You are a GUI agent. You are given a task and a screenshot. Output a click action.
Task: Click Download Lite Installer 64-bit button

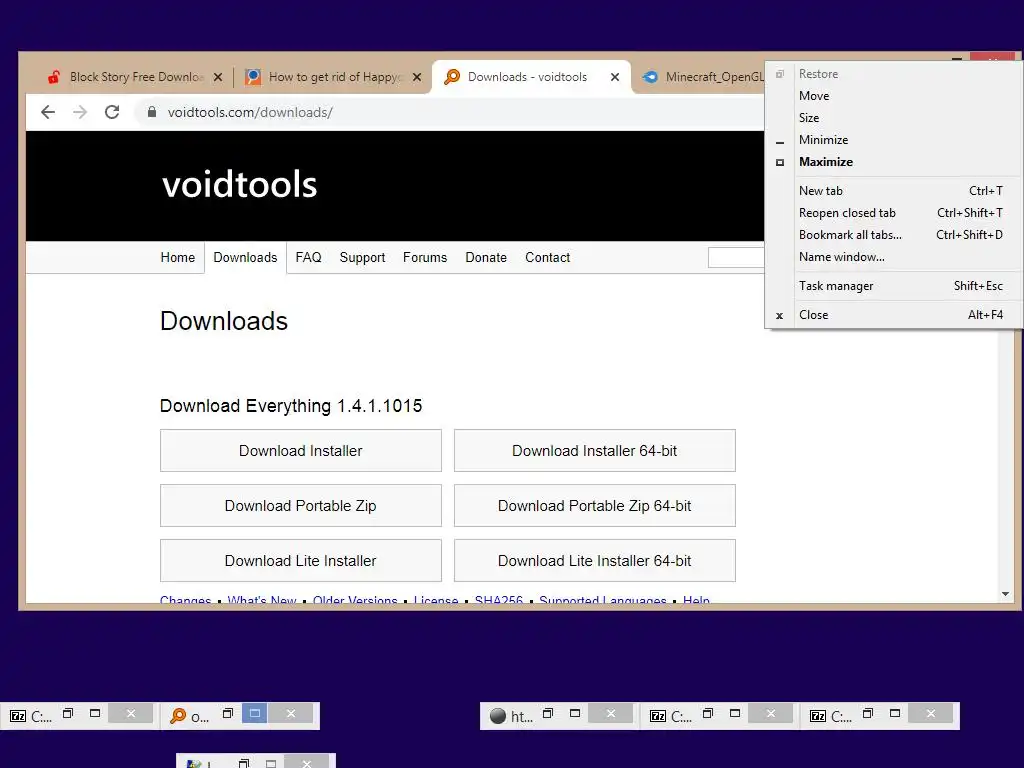click(x=595, y=560)
